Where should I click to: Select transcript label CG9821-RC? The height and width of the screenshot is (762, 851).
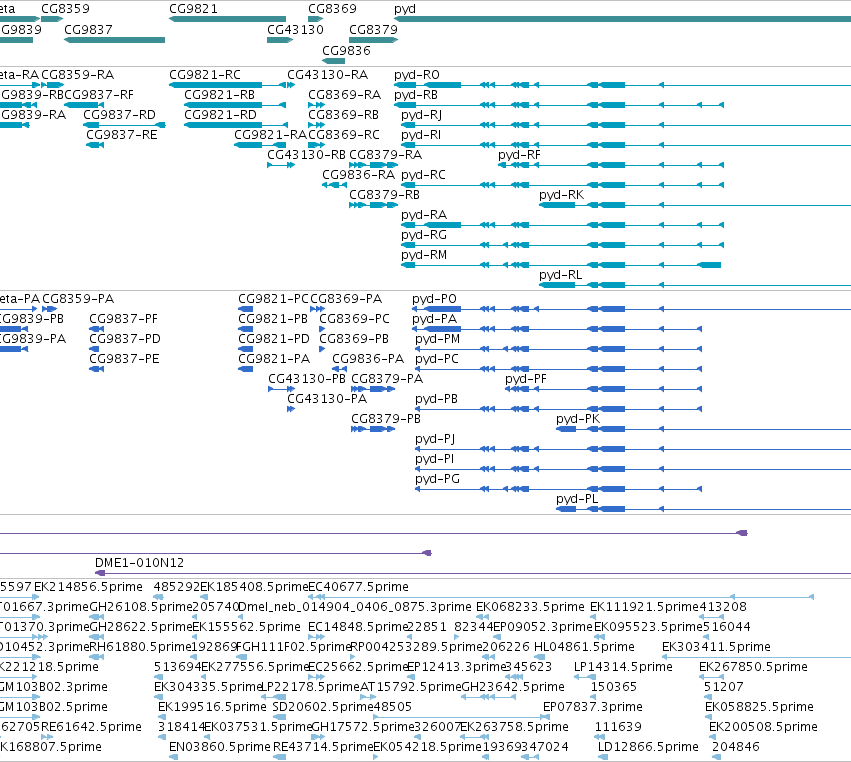205,74
